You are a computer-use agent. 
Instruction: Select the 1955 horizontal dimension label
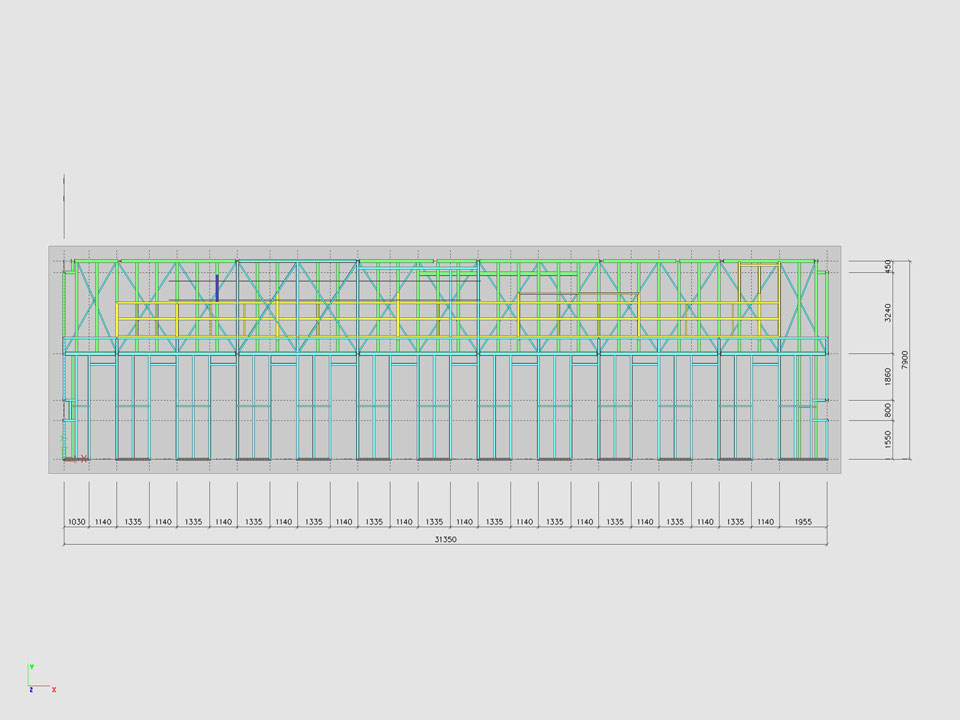pos(803,521)
